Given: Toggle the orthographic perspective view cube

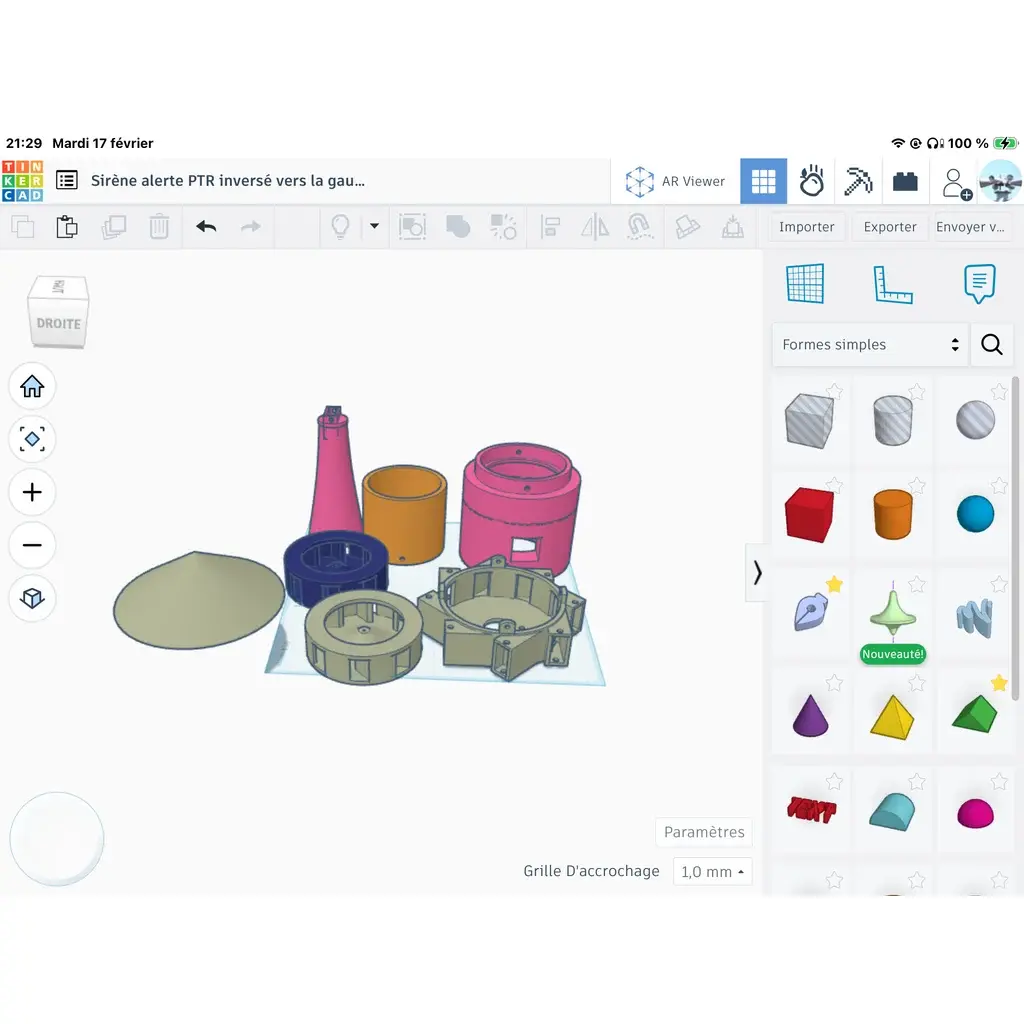Looking at the screenshot, I should [32, 598].
